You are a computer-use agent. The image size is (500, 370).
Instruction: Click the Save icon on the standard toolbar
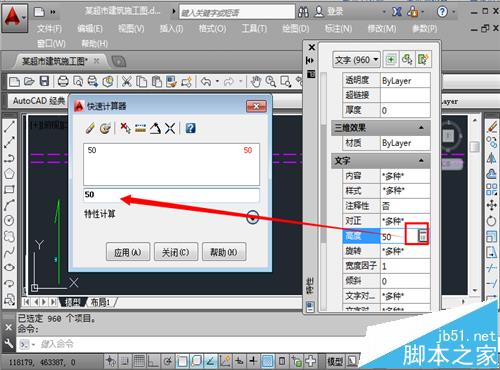[44, 81]
